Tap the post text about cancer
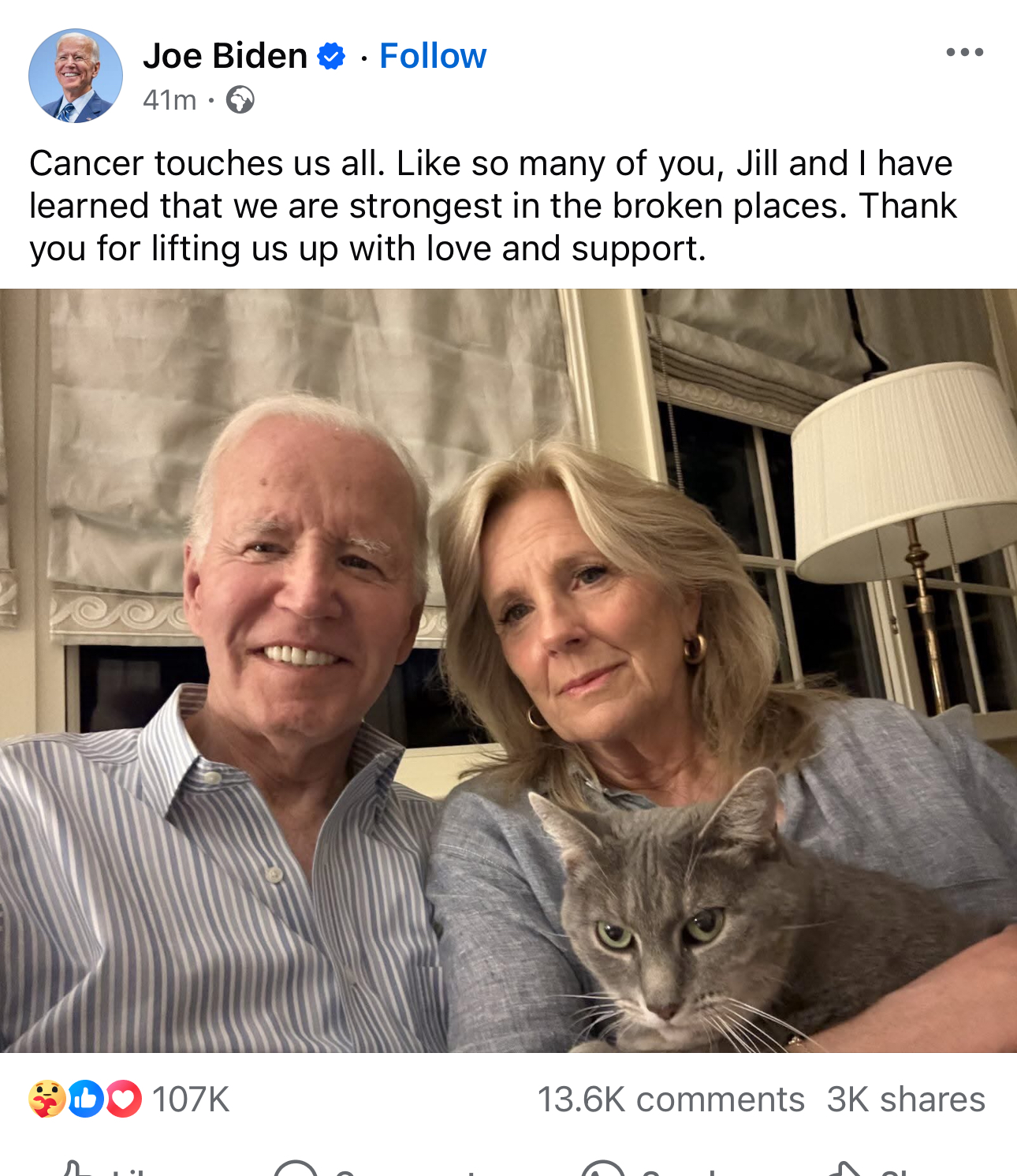This screenshot has width=1017, height=1176. coord(493,206)
